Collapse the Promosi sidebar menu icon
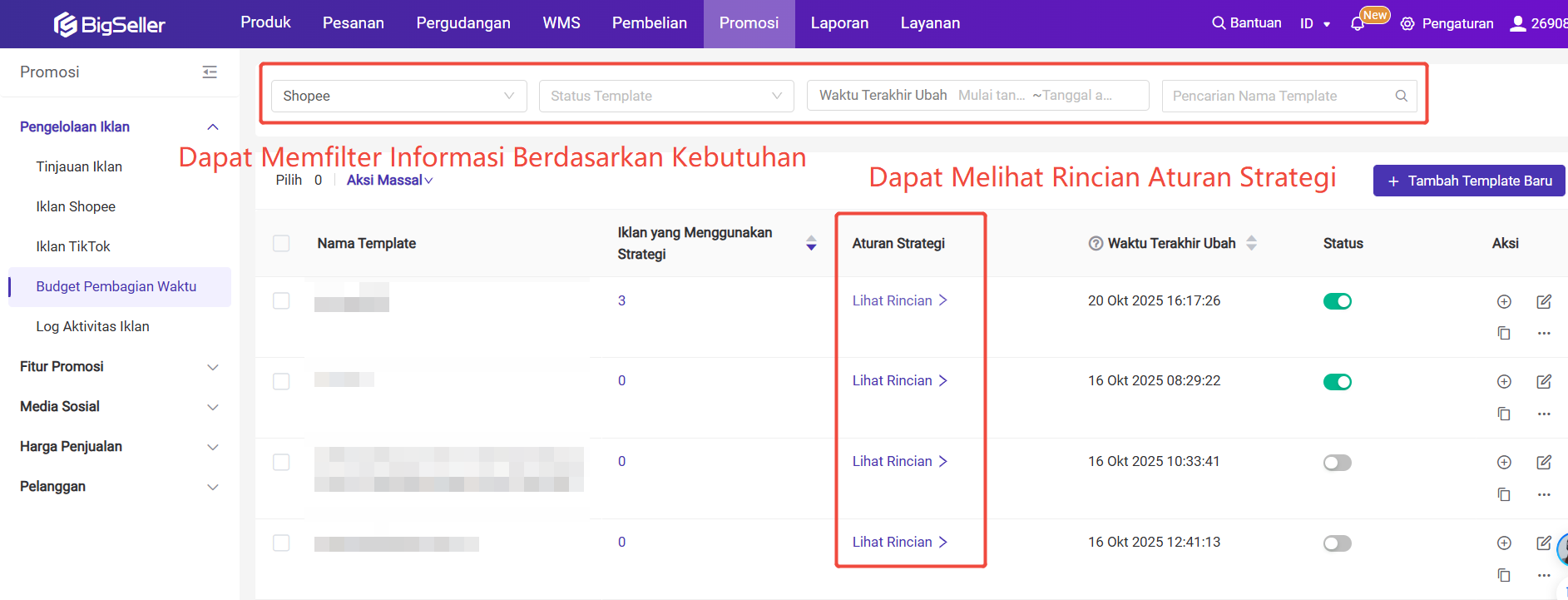Image resolution: width=1568 pixels, height=600 pixels. 210,72
